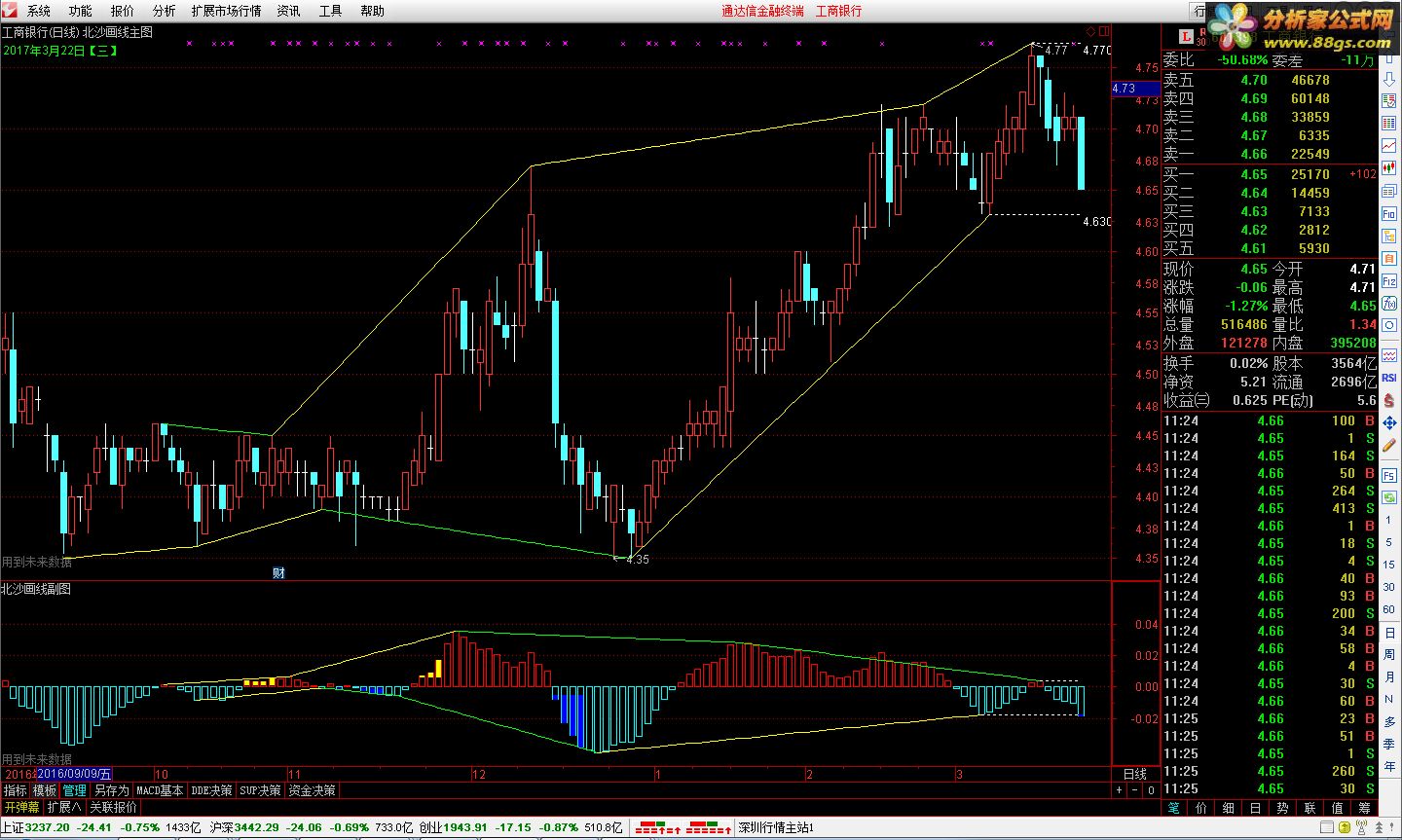Select the 季 quarterly period button
This screenshot has width=1402, height=840.
click(x=1389, y=744)
